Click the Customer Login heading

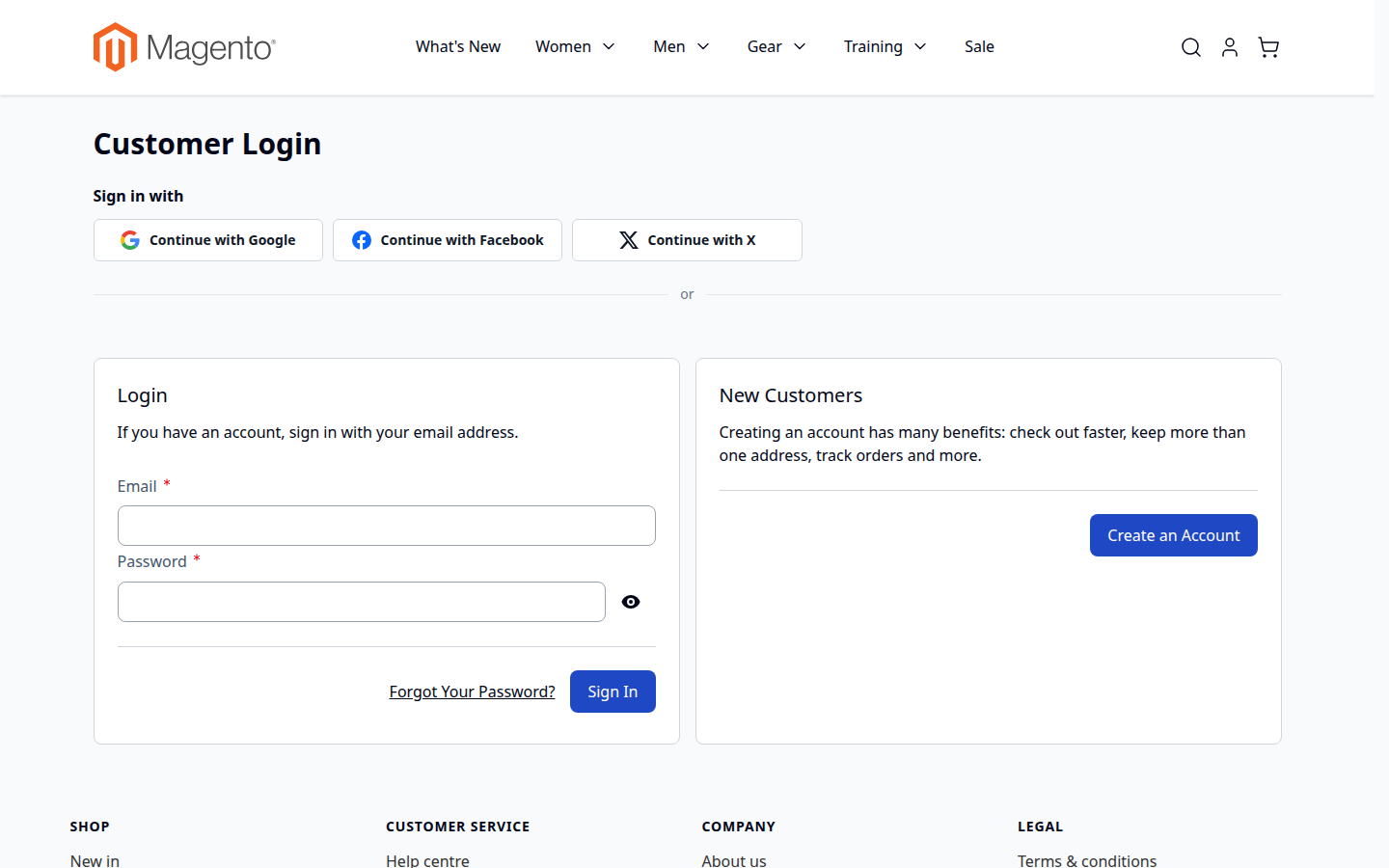coord(207,144)
